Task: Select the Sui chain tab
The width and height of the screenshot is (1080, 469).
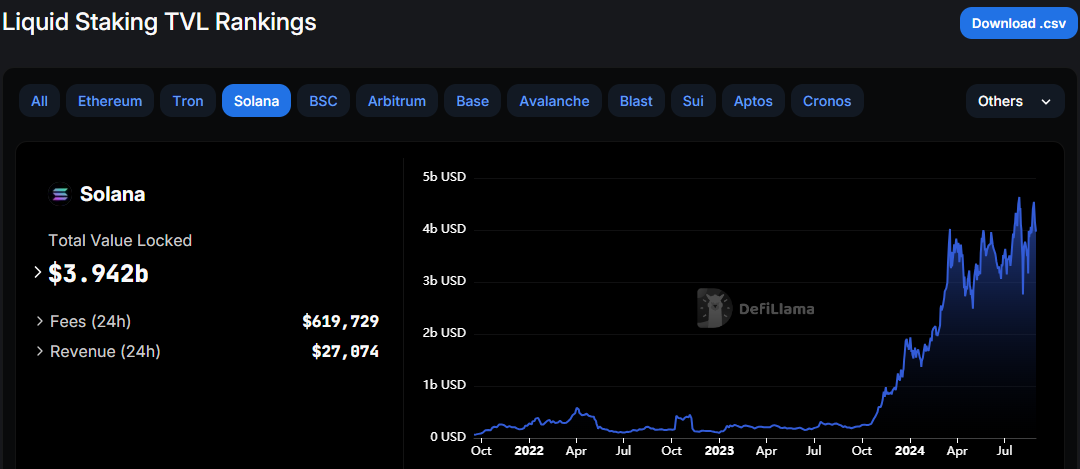Action: [693, 101]
